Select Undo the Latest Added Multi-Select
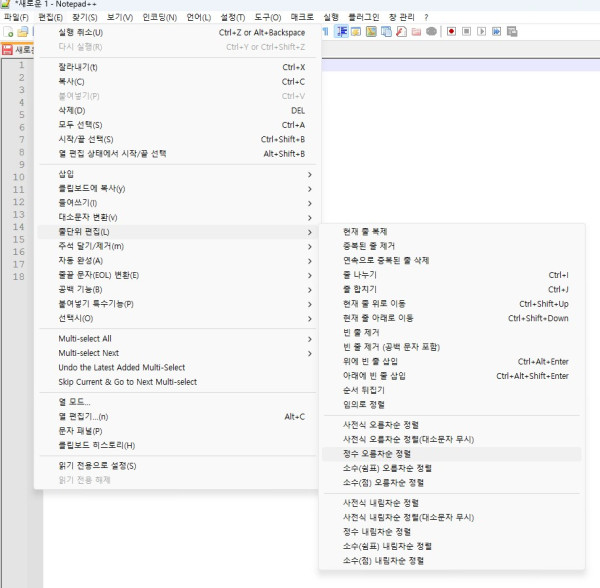 tap(177, 368)
